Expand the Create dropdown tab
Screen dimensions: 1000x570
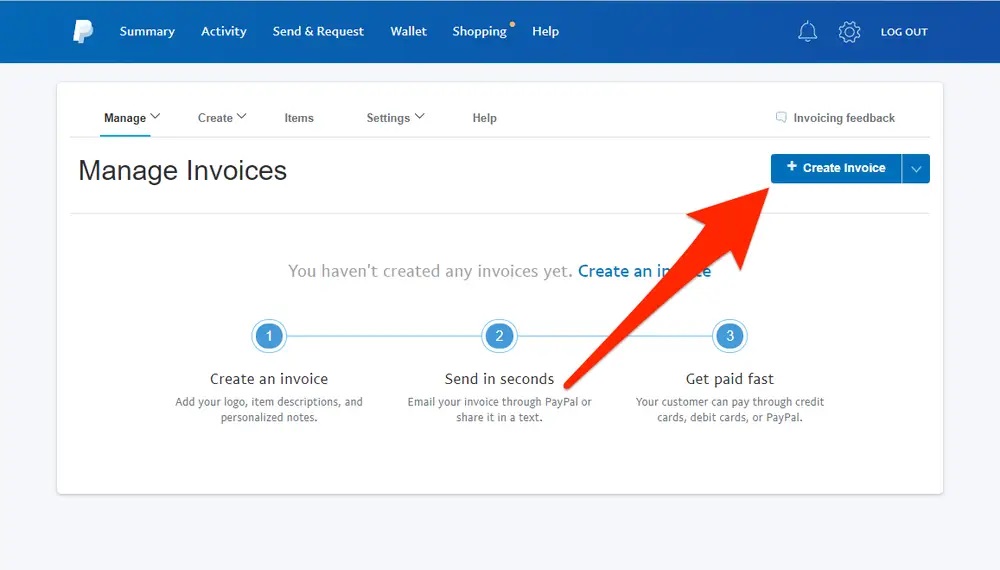[222, 118]
